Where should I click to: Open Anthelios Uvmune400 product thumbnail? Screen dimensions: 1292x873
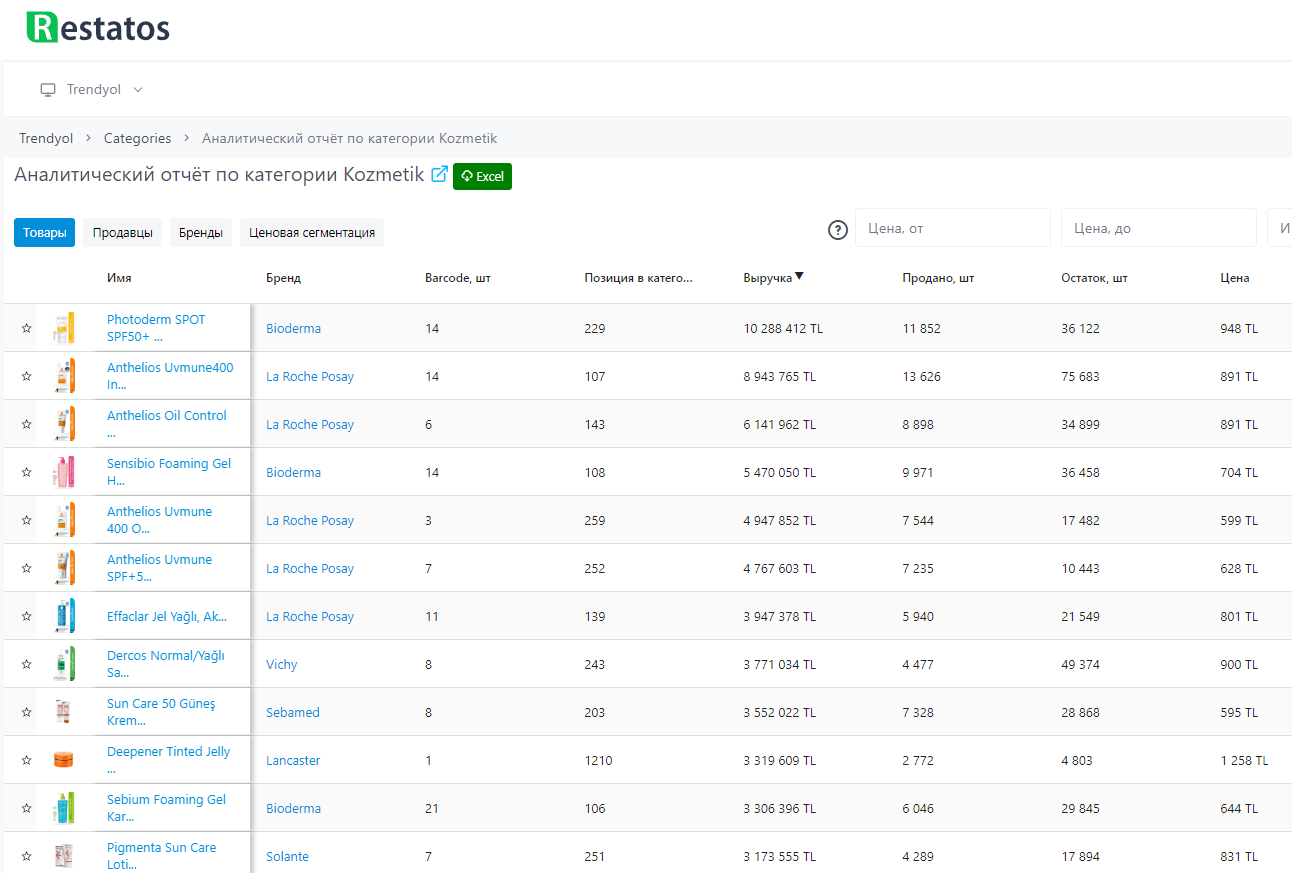(64, 376)
